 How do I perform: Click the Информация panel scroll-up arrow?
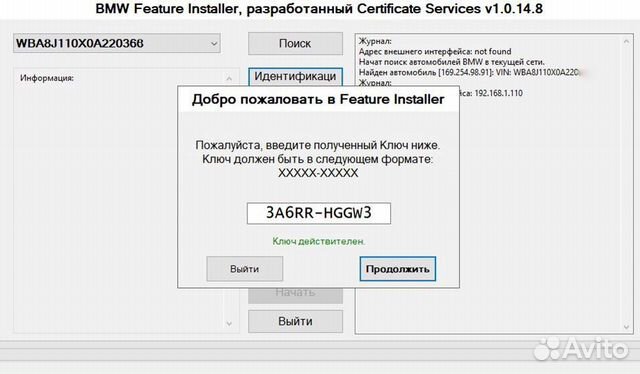point(229,78)
